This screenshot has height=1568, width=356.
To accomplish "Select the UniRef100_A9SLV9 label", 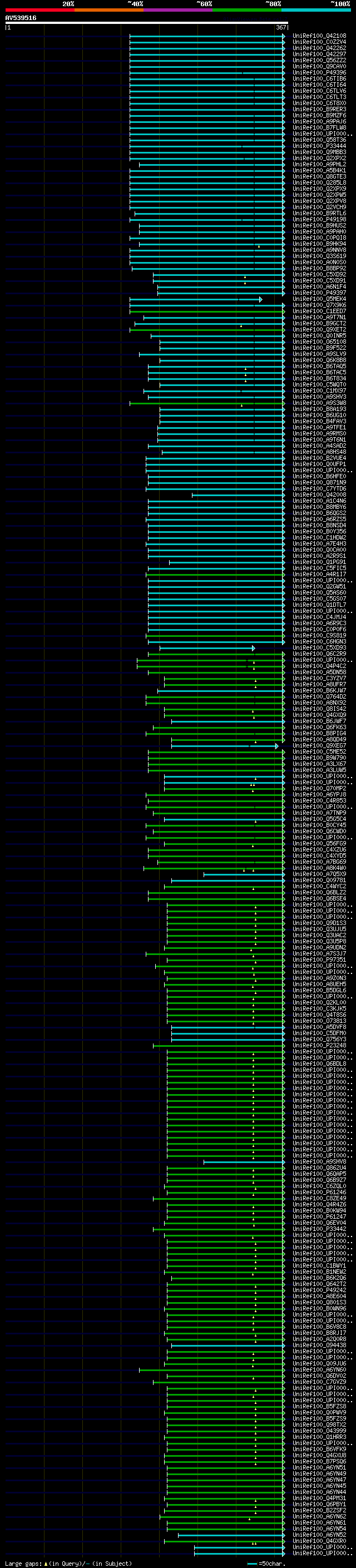I will 319,354.
